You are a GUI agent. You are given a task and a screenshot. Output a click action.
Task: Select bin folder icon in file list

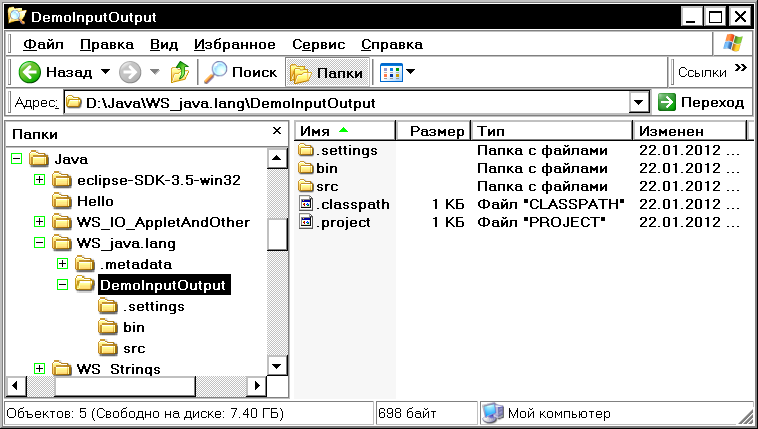306,168
